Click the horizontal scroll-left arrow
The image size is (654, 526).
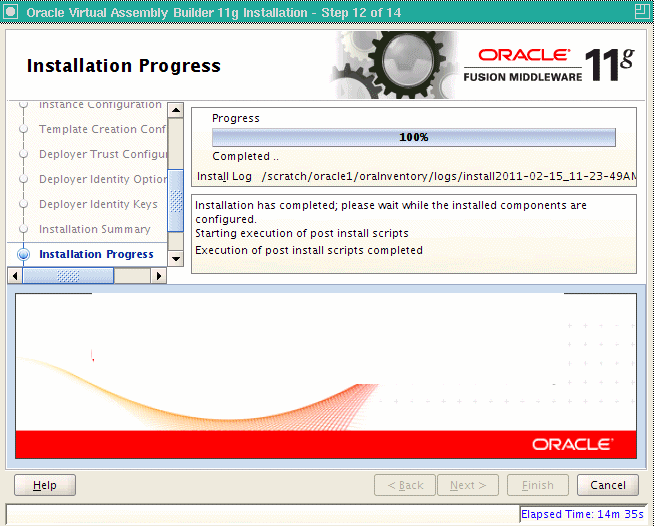click(15, 276)
